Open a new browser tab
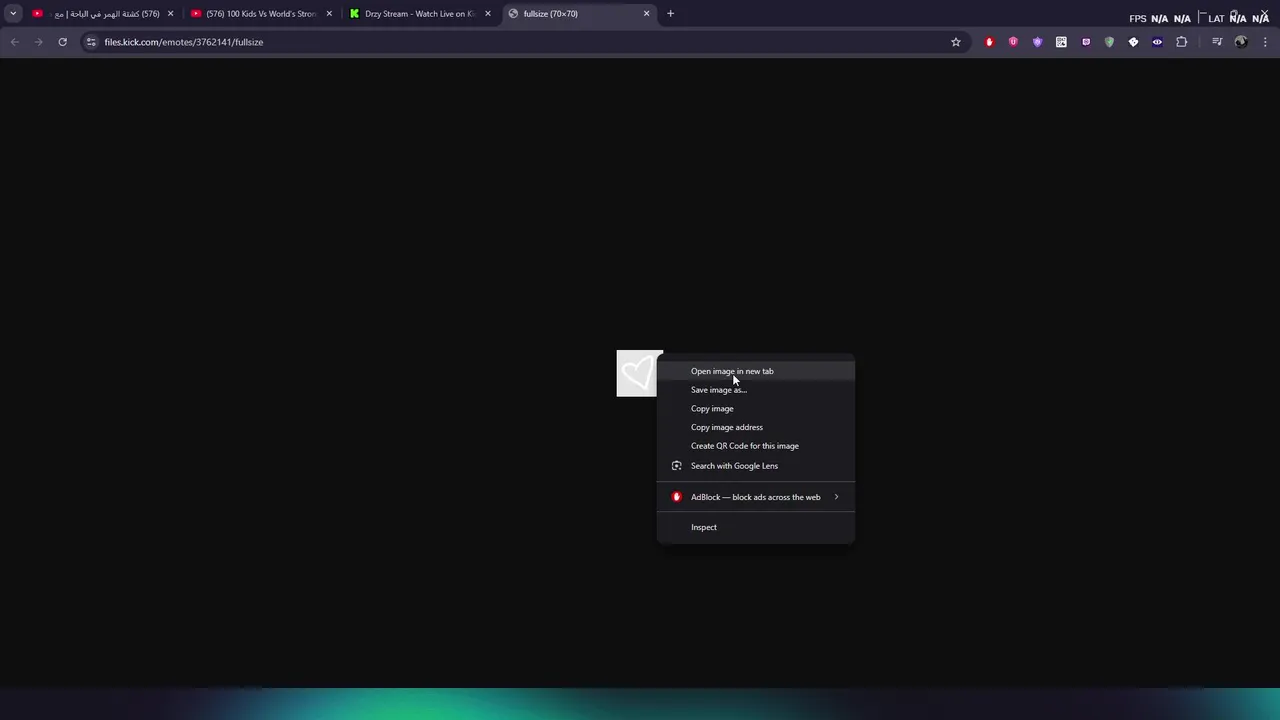This screenshot has width=1280, height=720. click(x=670, y=14)
